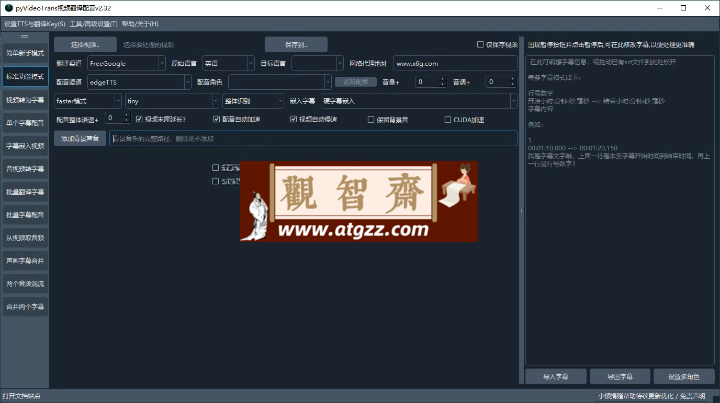Click the 音量+ volume spin box

pyautogui.click(x=431, y=82)
